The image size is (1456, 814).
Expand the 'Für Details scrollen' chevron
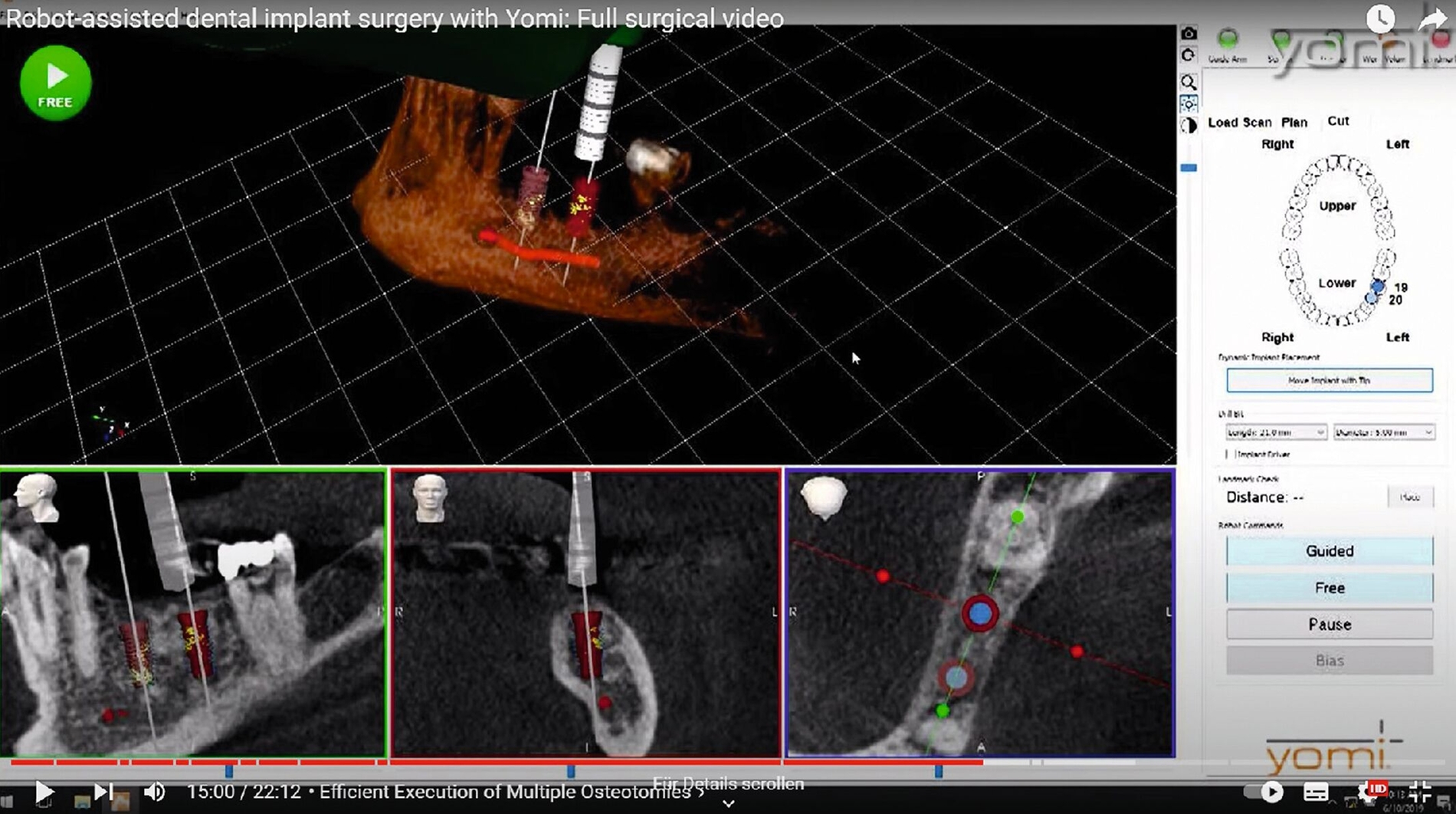pos(729,804)
